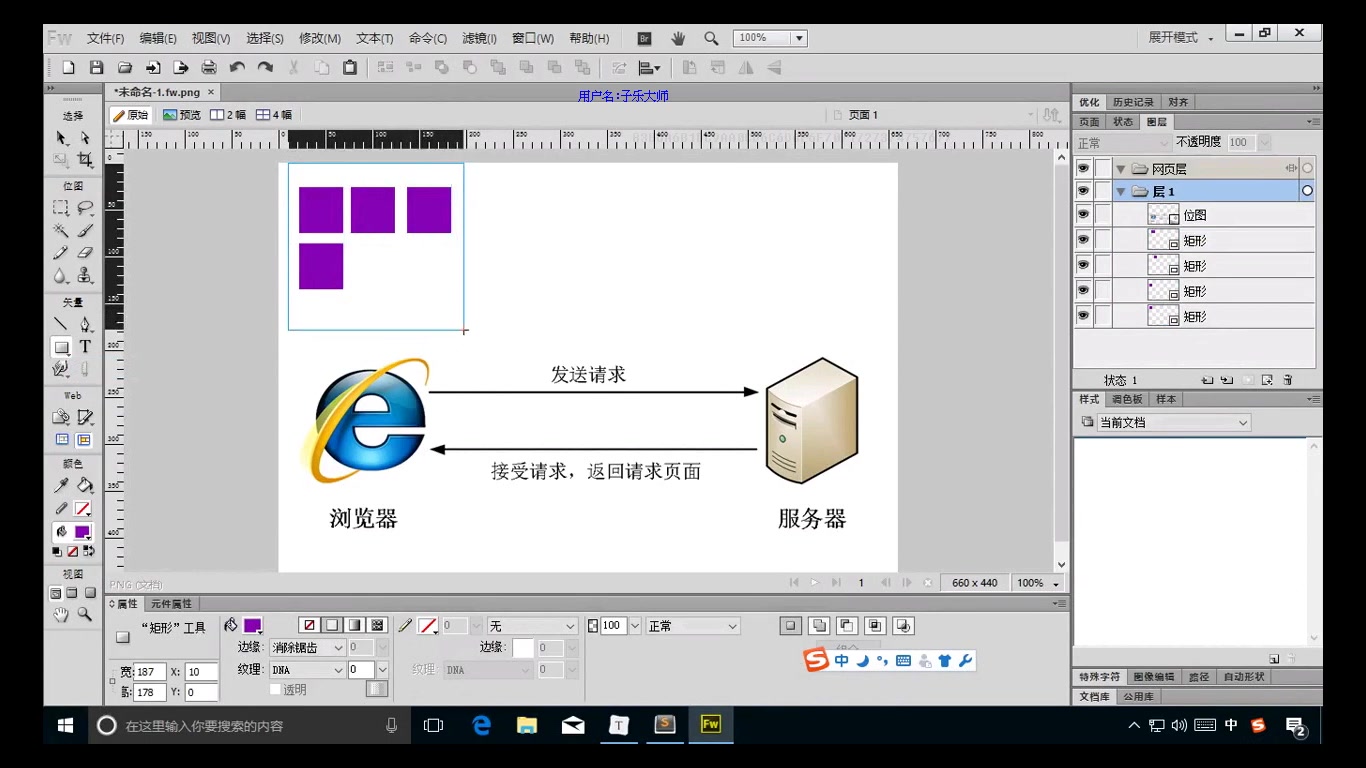Click the Undo arrow in toolbar
This screenshot has width=1366, height=768.
[237, 68]
